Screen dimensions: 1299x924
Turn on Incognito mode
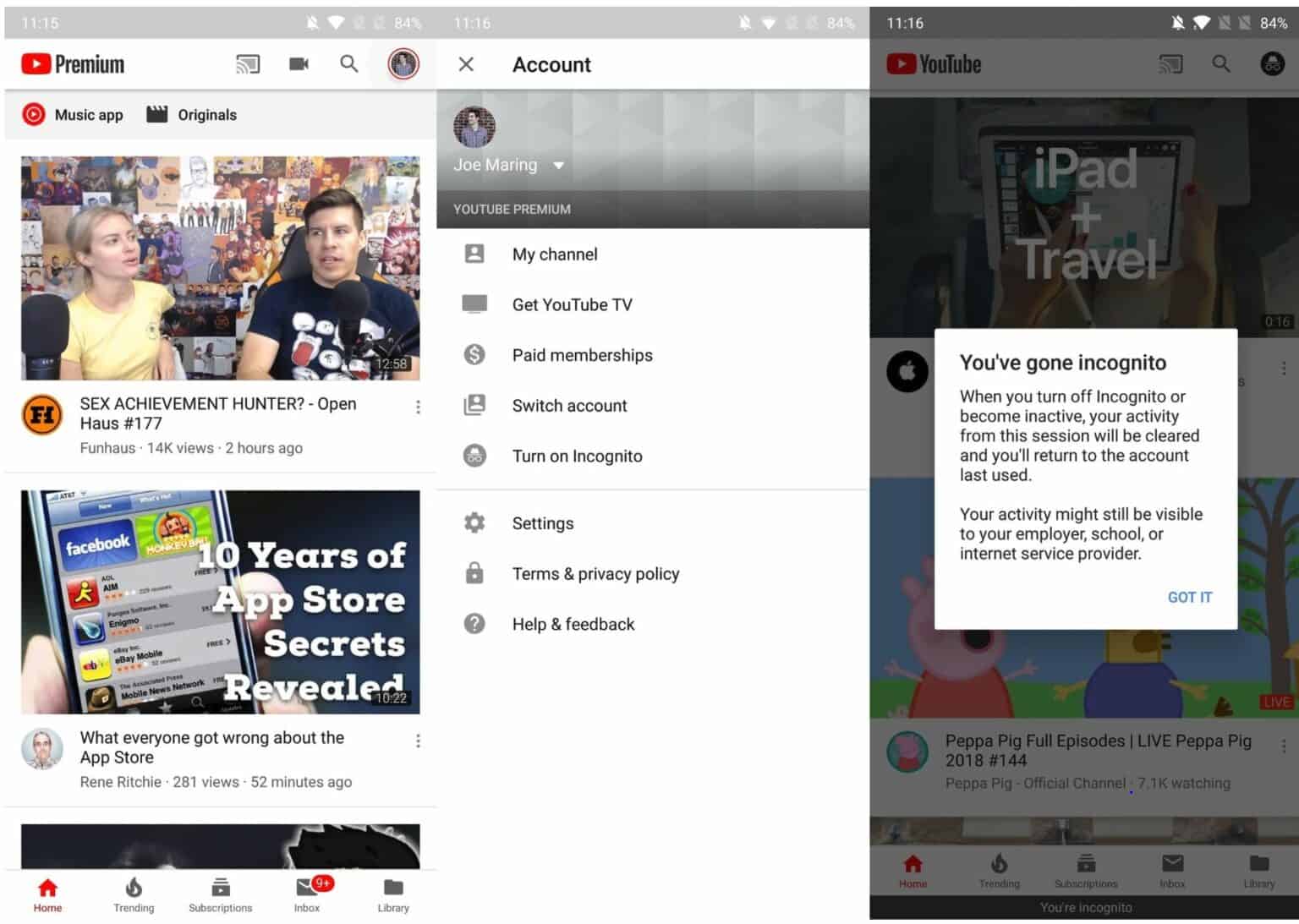[x=653, y=457]
